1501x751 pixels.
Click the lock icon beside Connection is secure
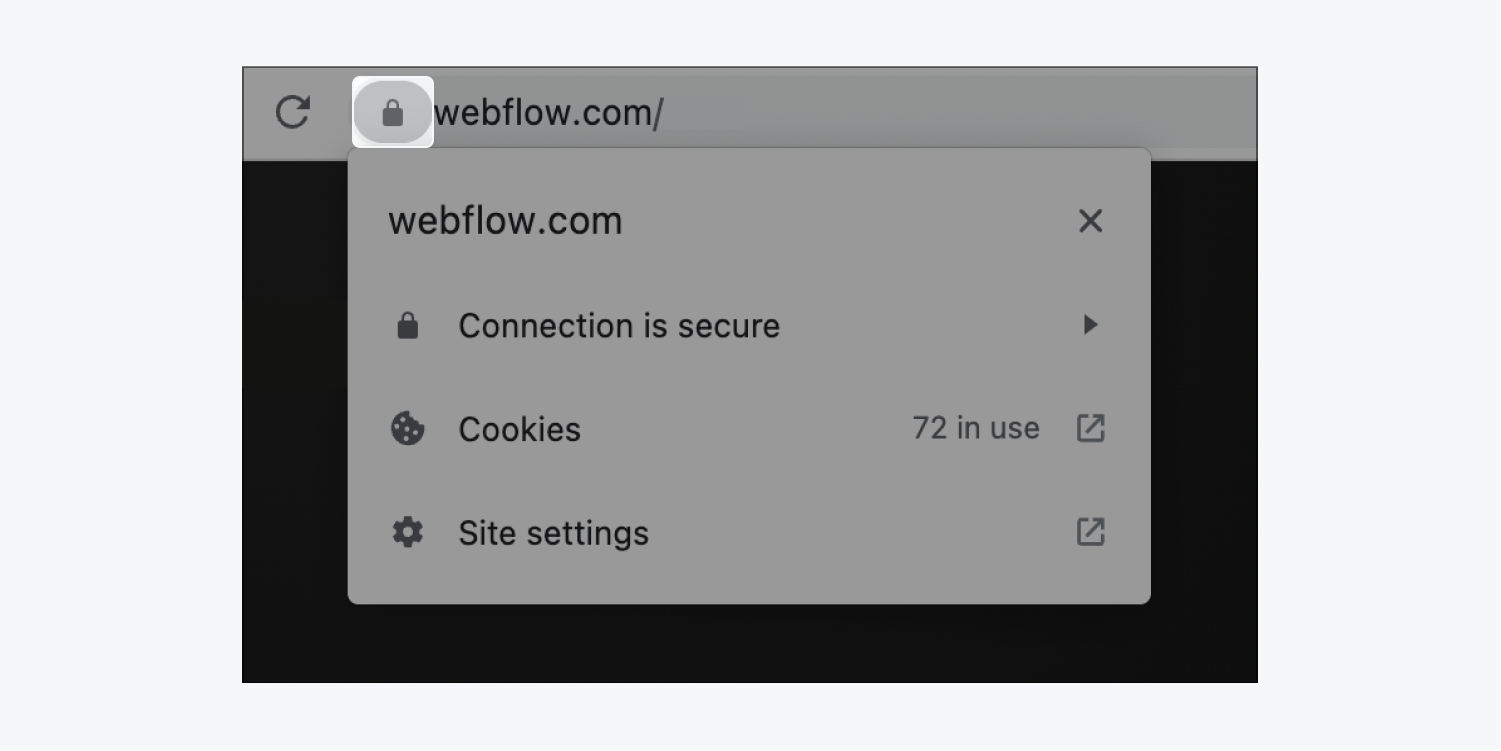[408, 326]
